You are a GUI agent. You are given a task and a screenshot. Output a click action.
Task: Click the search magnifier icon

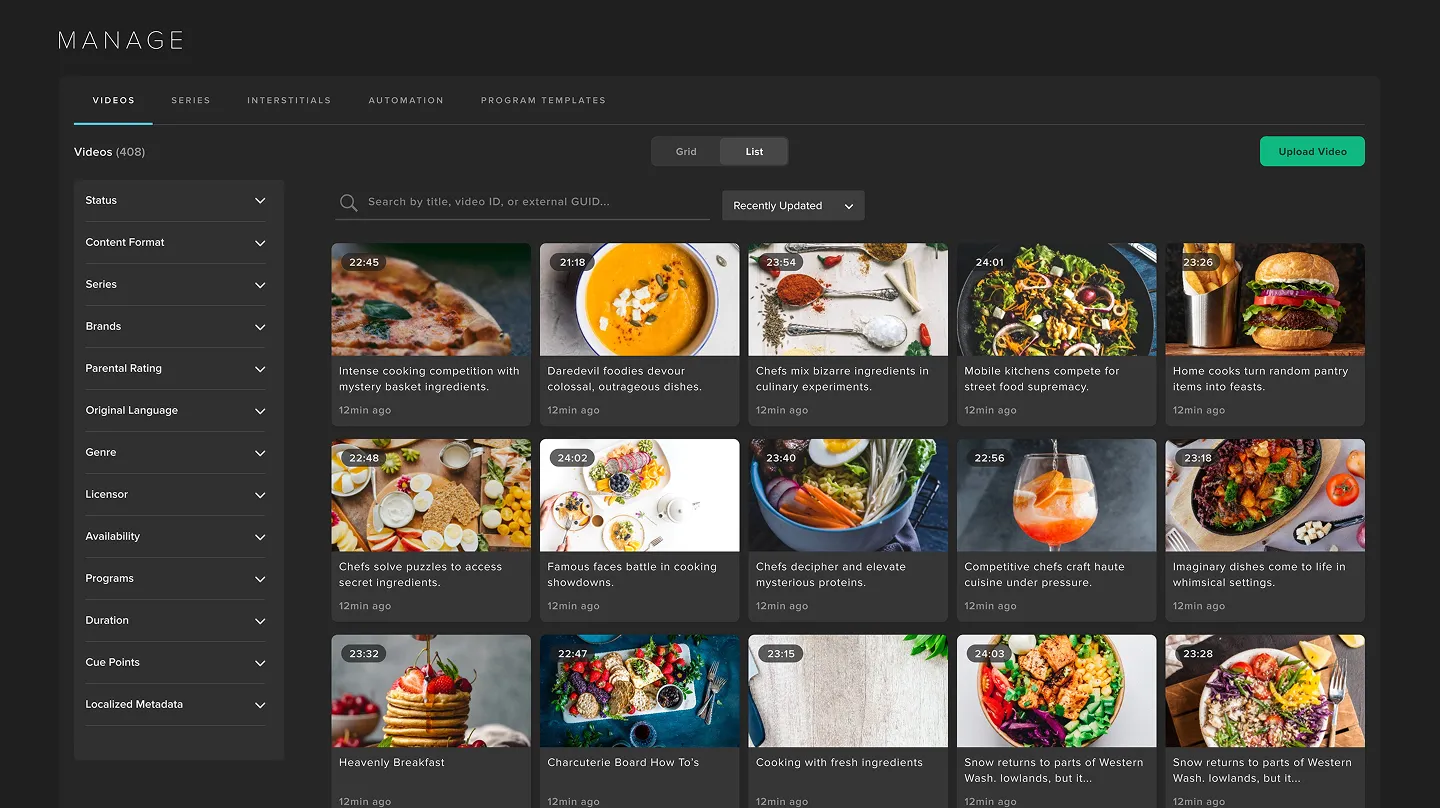348,203
